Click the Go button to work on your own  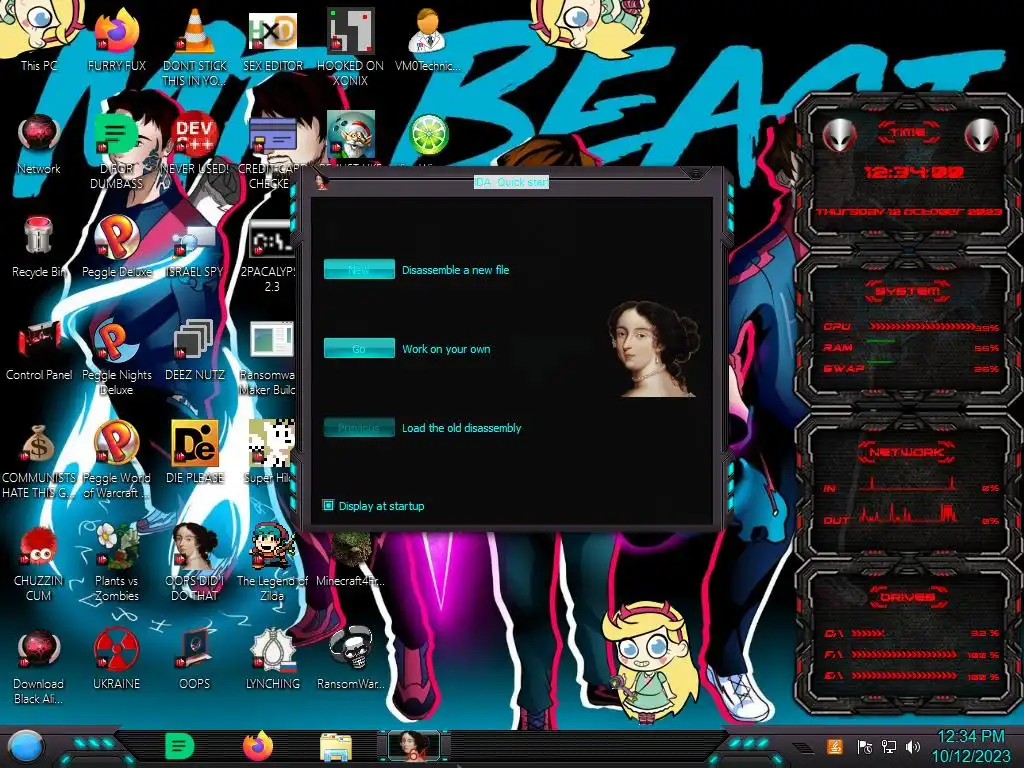point(359,348)
